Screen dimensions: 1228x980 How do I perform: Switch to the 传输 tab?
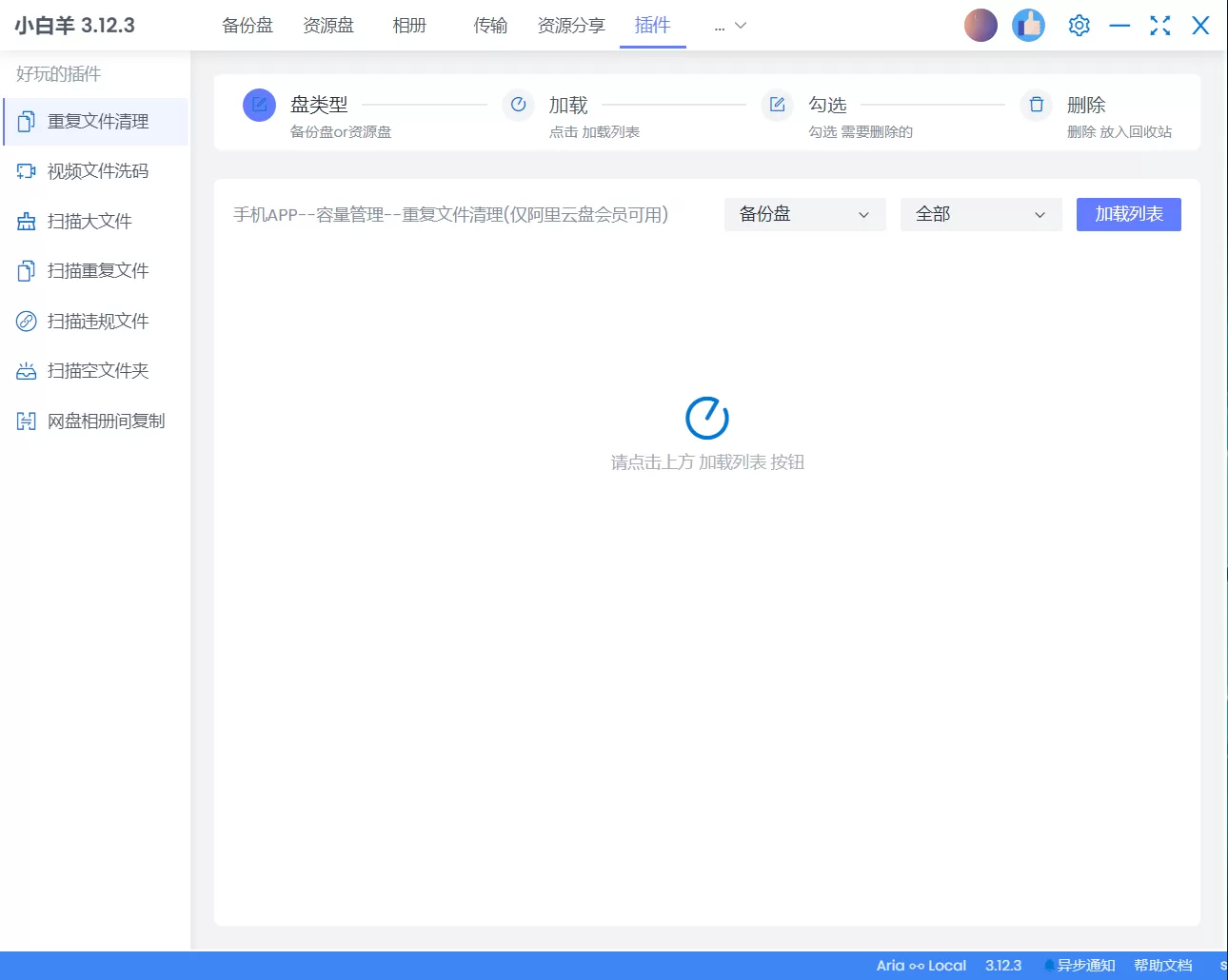coord(490,26)
